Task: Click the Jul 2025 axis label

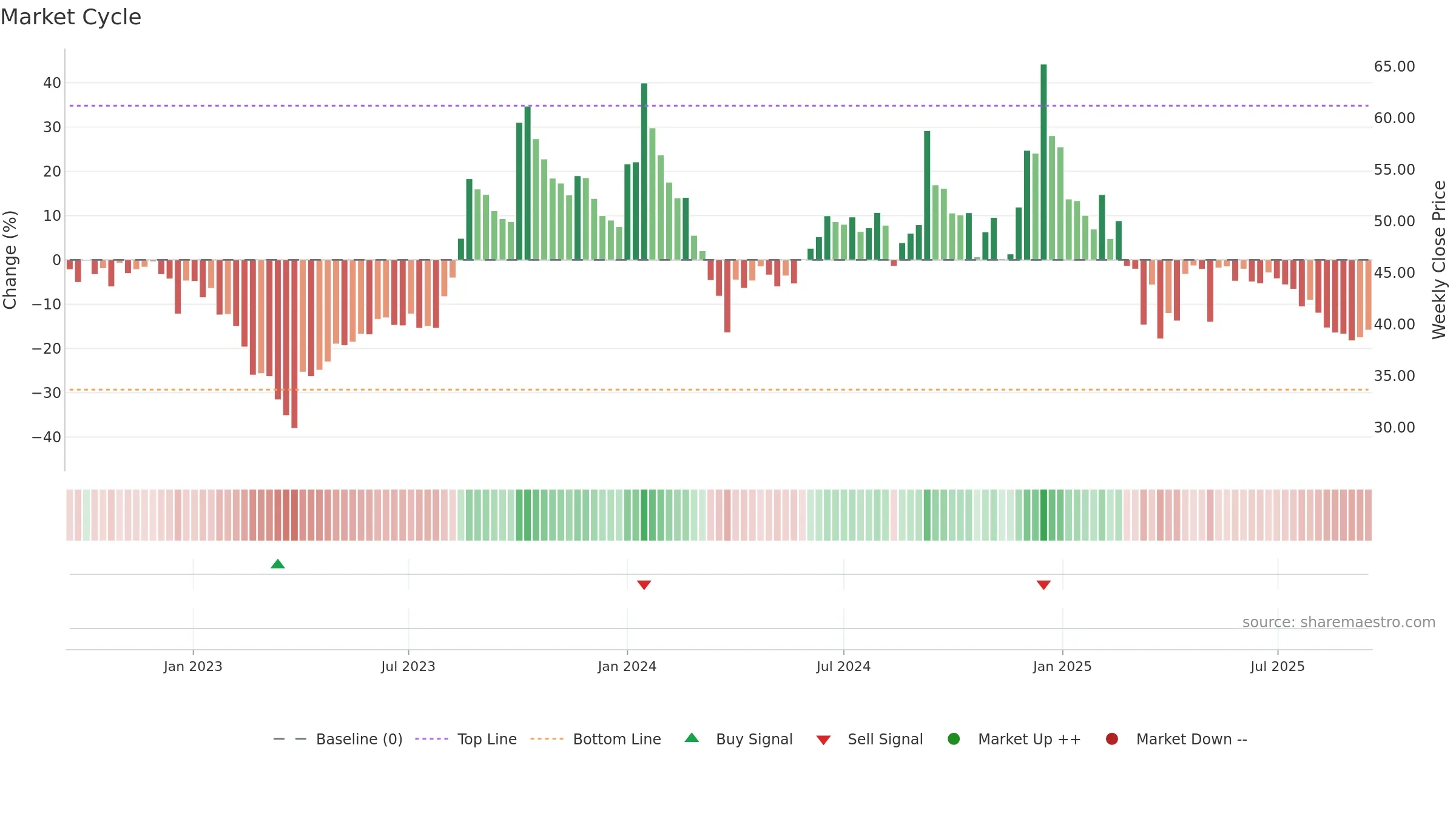Action: tap(1278, 667)
